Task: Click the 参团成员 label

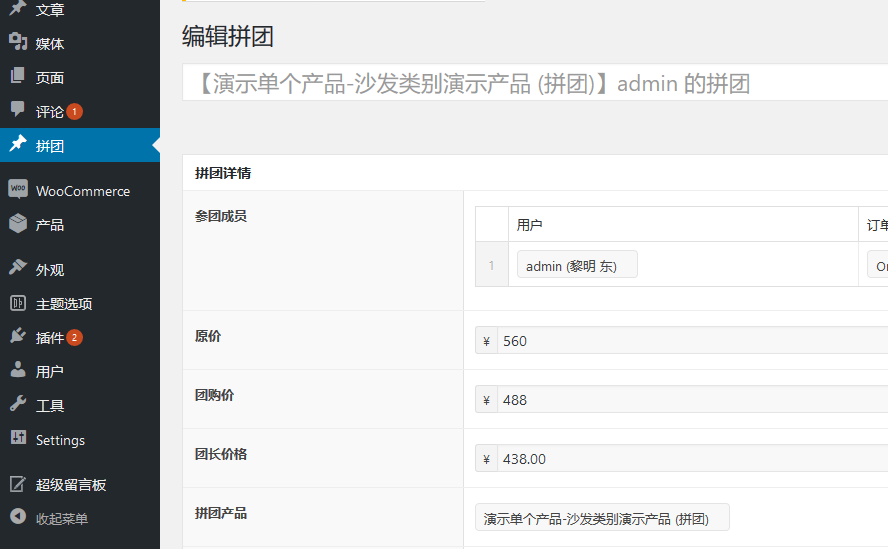Action: [x=221, y=216]
